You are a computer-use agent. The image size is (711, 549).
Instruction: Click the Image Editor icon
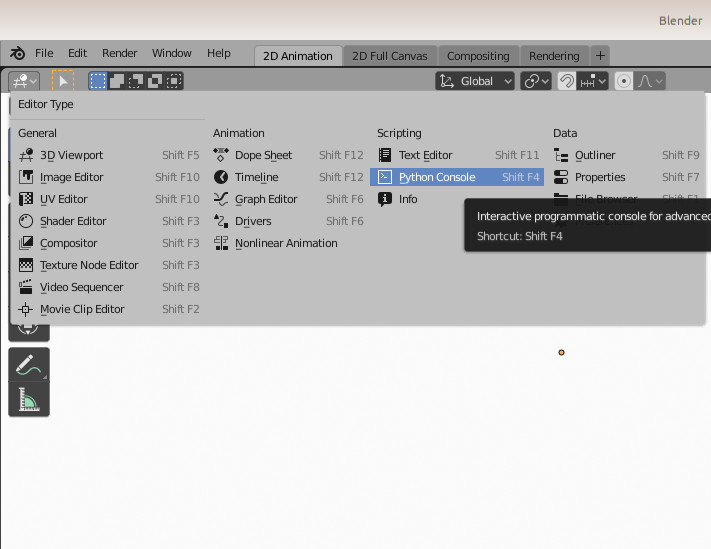[x=26, y=177]
